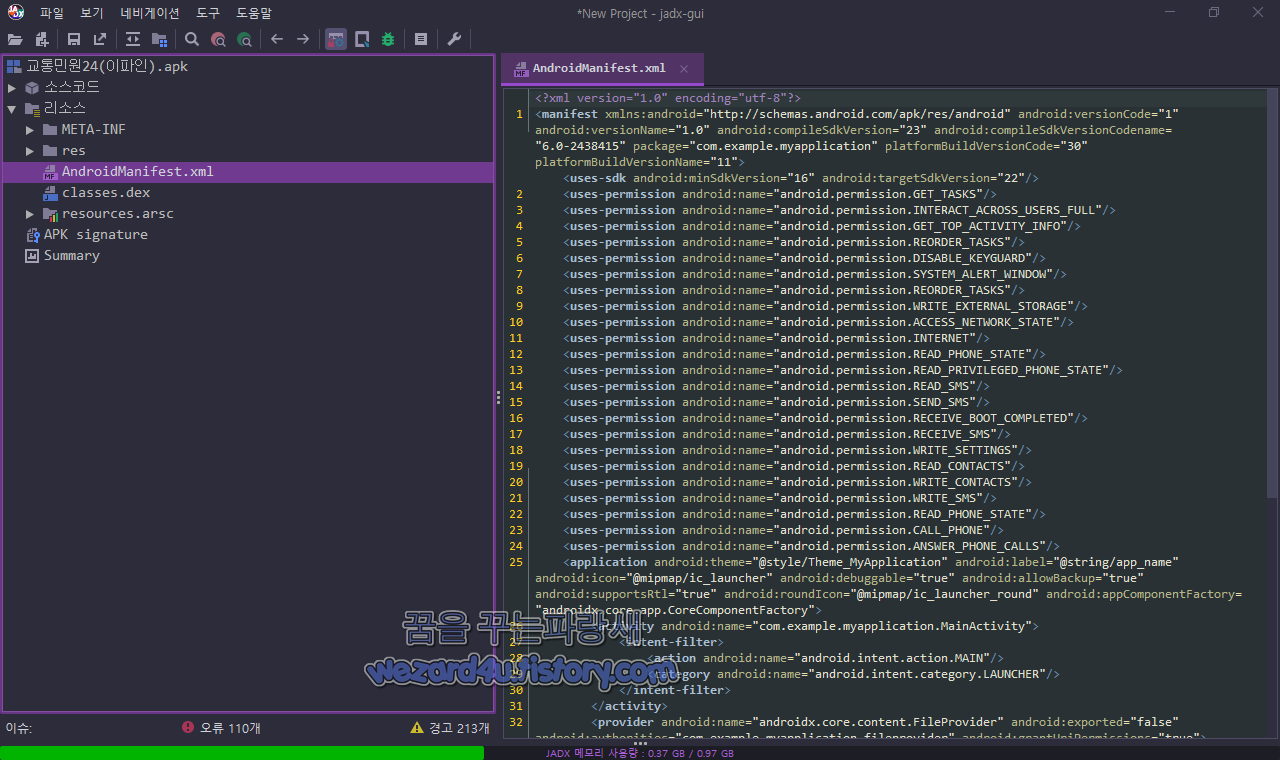
Task: Open the 도움말 menu
Action: 254,13
